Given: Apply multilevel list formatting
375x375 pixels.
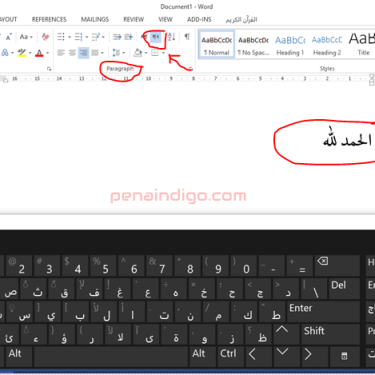Looking at the screenshot, I should click(96, 37).
